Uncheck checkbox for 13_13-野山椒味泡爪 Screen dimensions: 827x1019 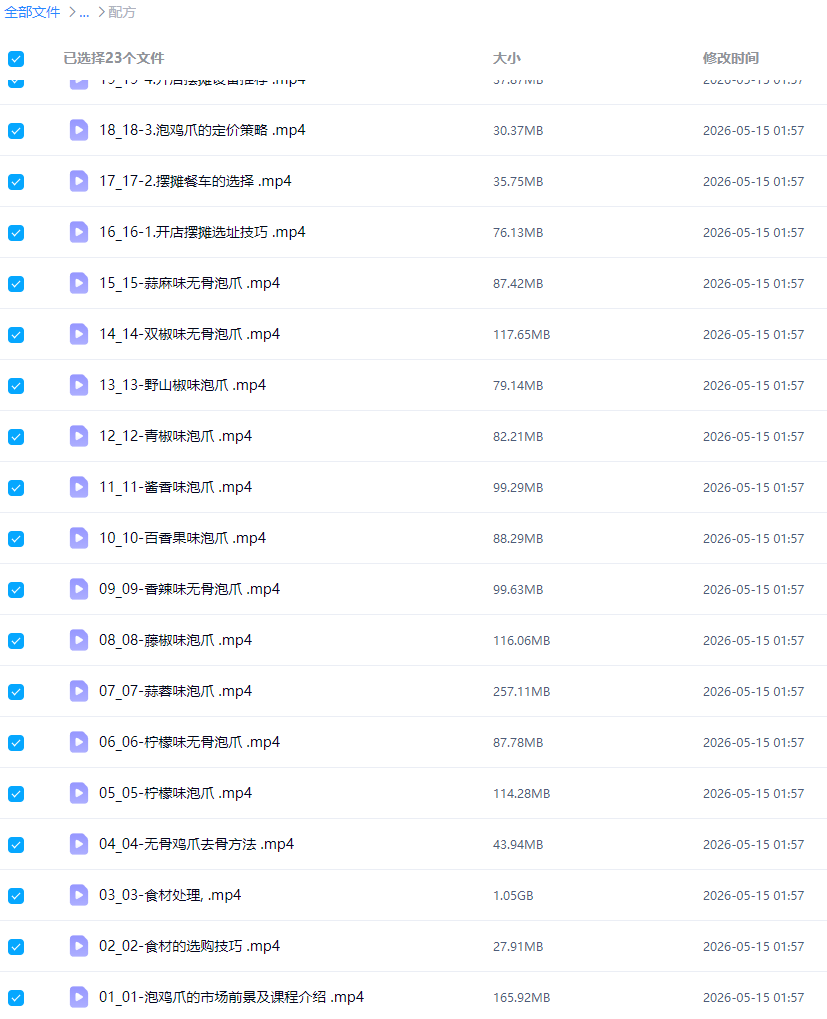pos(16,385)
